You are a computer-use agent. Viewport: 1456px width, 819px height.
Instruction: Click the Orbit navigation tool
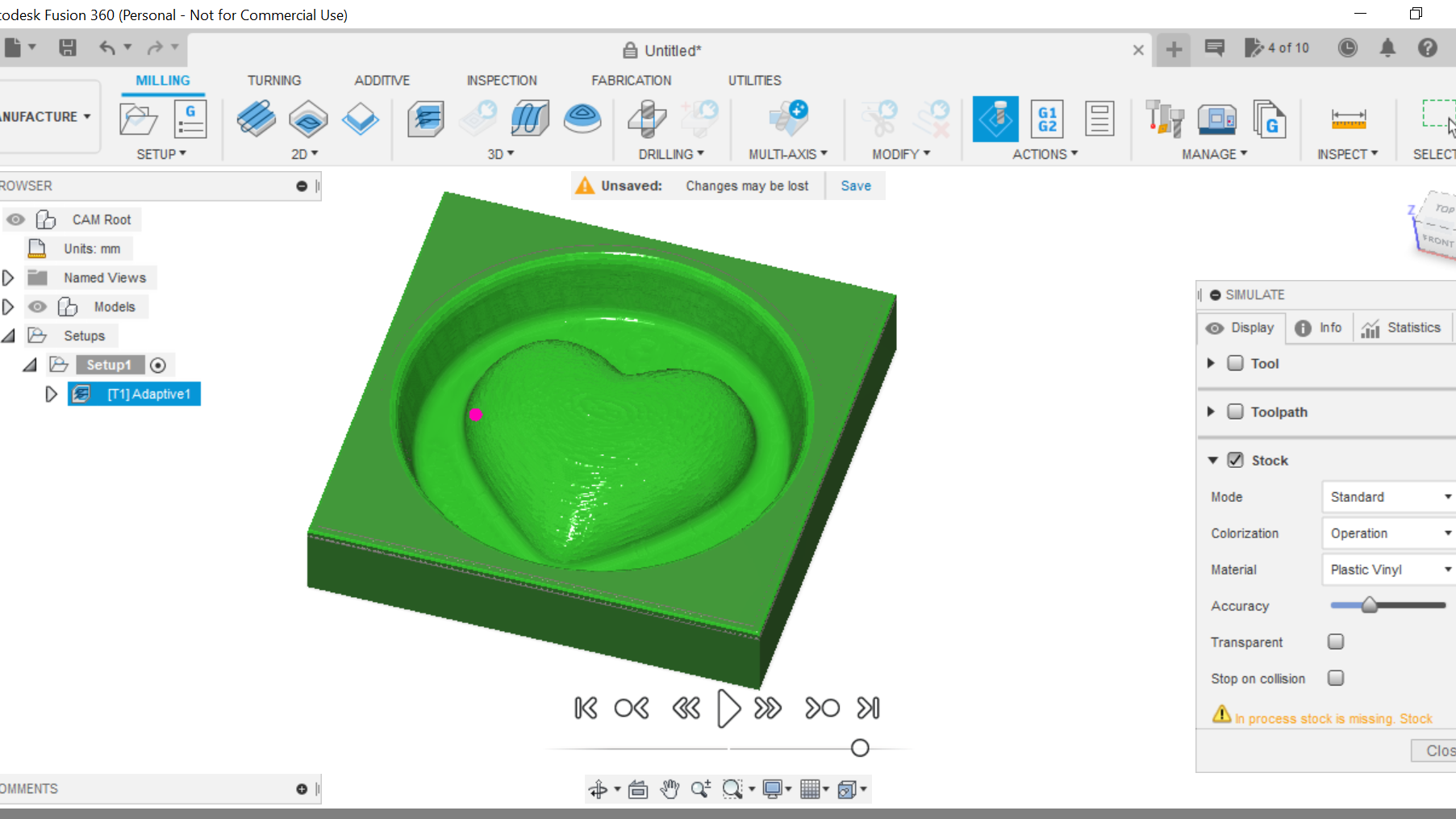pyautogui.click(x=598, y=789)
